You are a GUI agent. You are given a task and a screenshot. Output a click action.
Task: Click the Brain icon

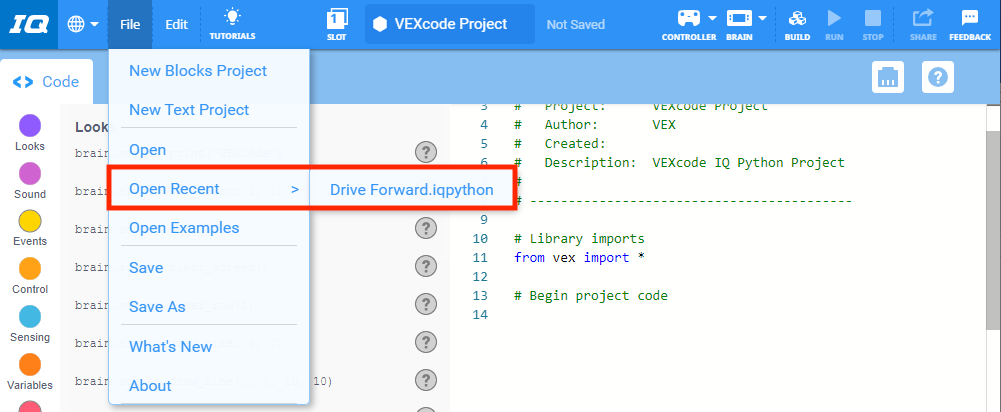click(739, 18)
